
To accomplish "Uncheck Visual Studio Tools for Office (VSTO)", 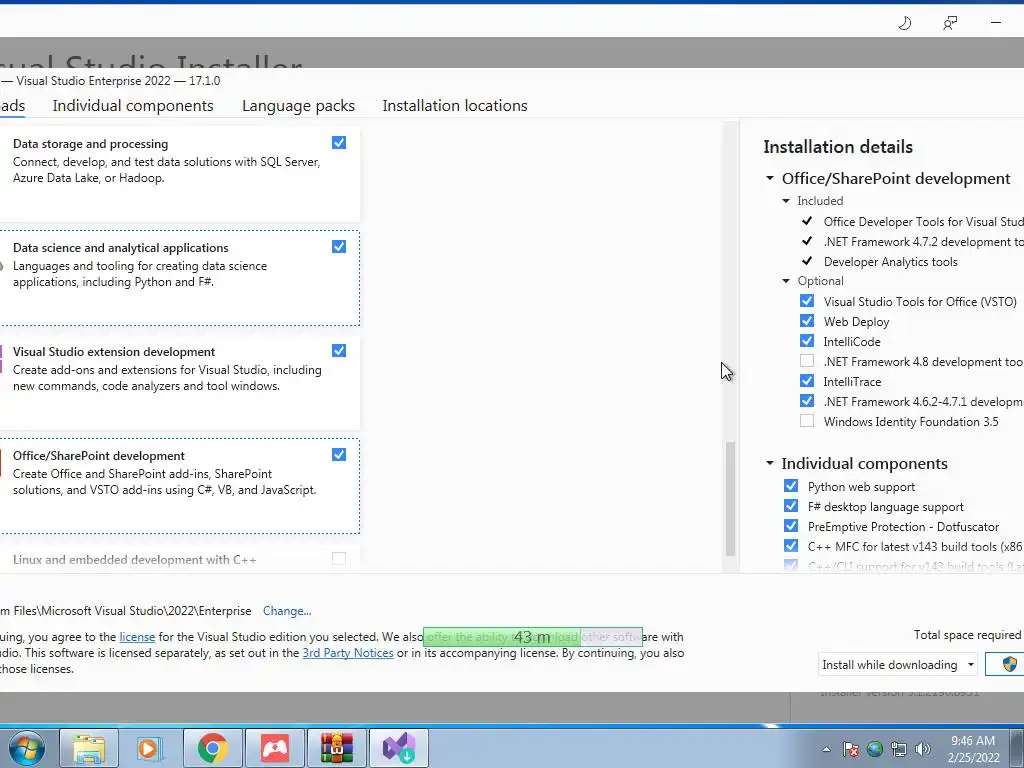I will click(x=807, y=301).
